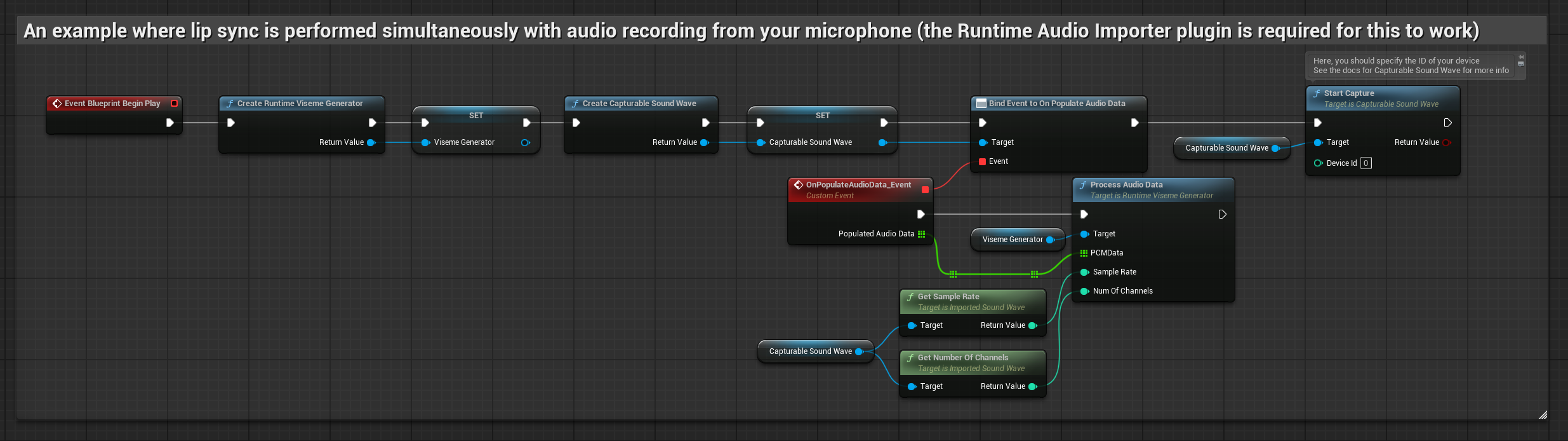The height and width of the screenshot is (441, 1568).
Task: Click the Populated Audio Data array pin
Action: (921, 234)
